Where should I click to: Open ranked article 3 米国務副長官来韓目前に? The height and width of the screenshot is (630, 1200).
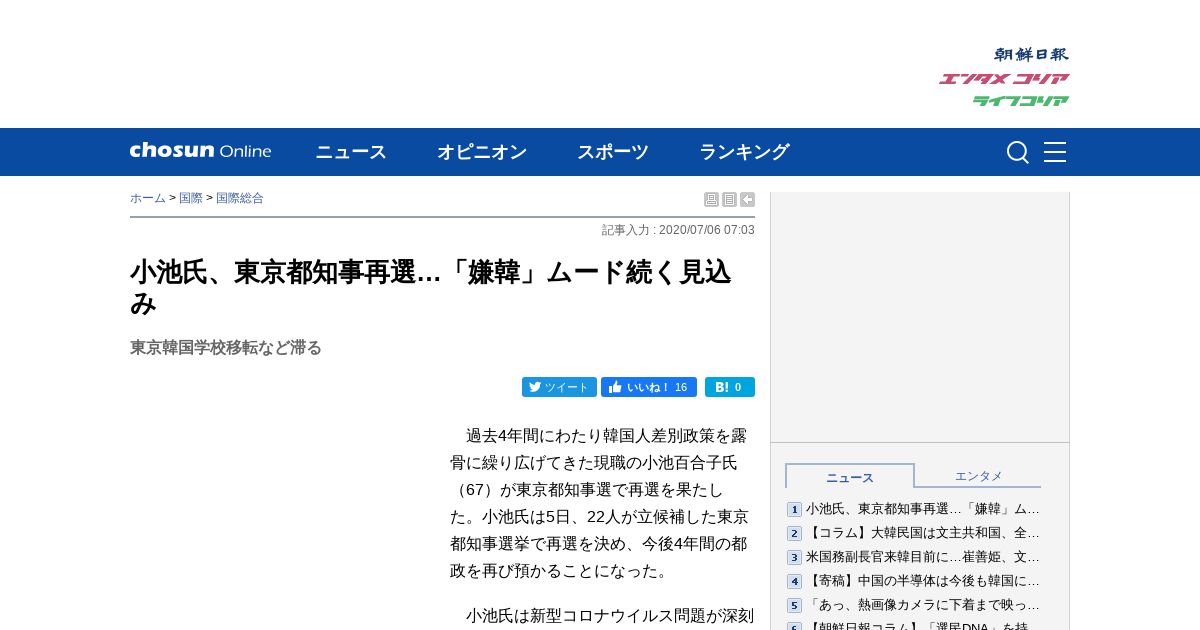coord(923,557)
